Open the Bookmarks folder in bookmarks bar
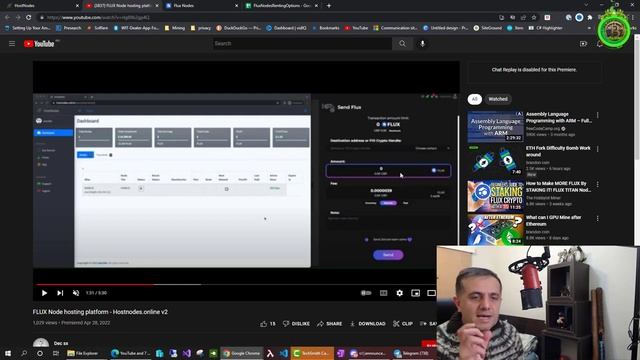 [x=325, y=28]
